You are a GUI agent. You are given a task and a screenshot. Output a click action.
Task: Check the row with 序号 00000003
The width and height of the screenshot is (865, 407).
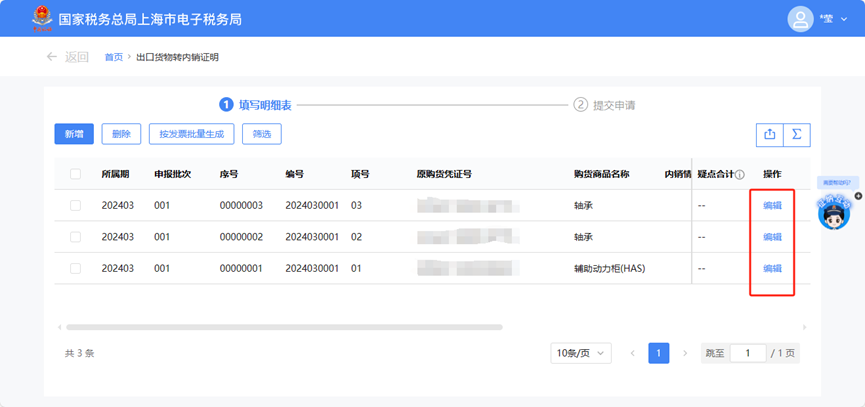(x=76, y=205)
